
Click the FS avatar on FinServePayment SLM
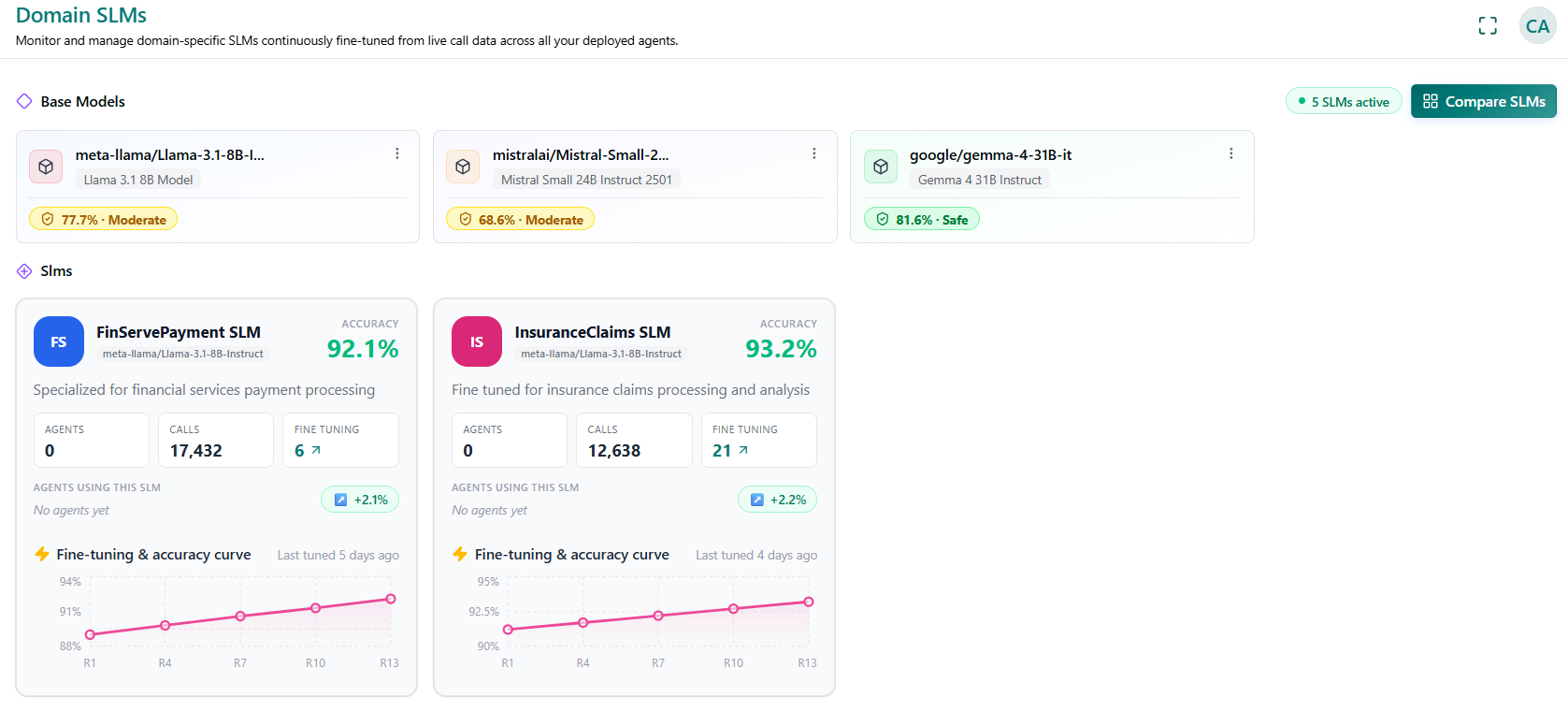59,341
